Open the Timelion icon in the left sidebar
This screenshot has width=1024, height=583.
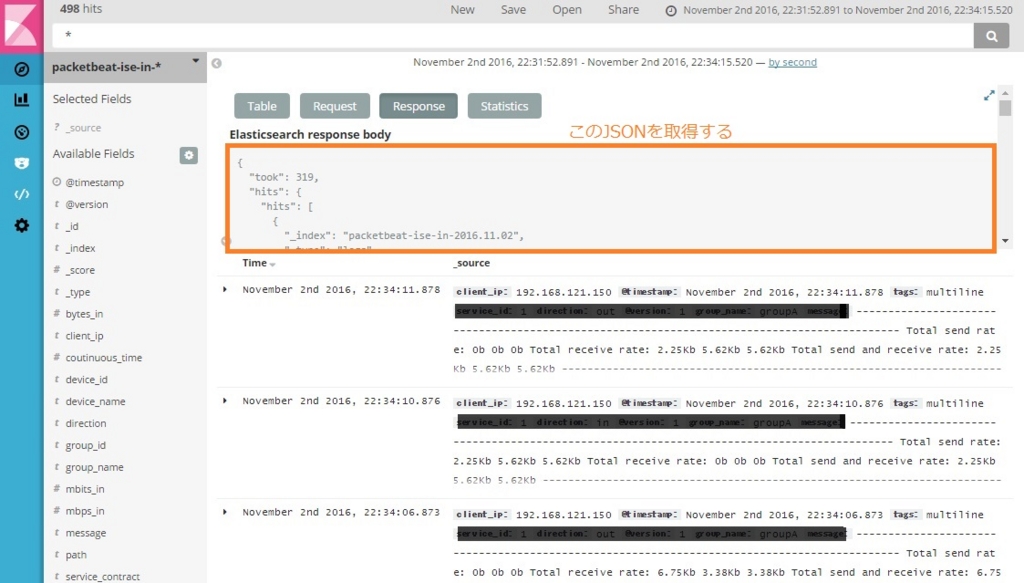(20, 162)
